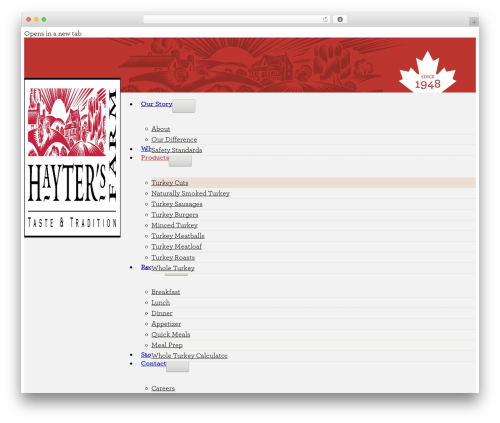Image resolution: width=500 pixels, height=423 pixels.
Task: Open the Products menu link
Action: [155, 157]
